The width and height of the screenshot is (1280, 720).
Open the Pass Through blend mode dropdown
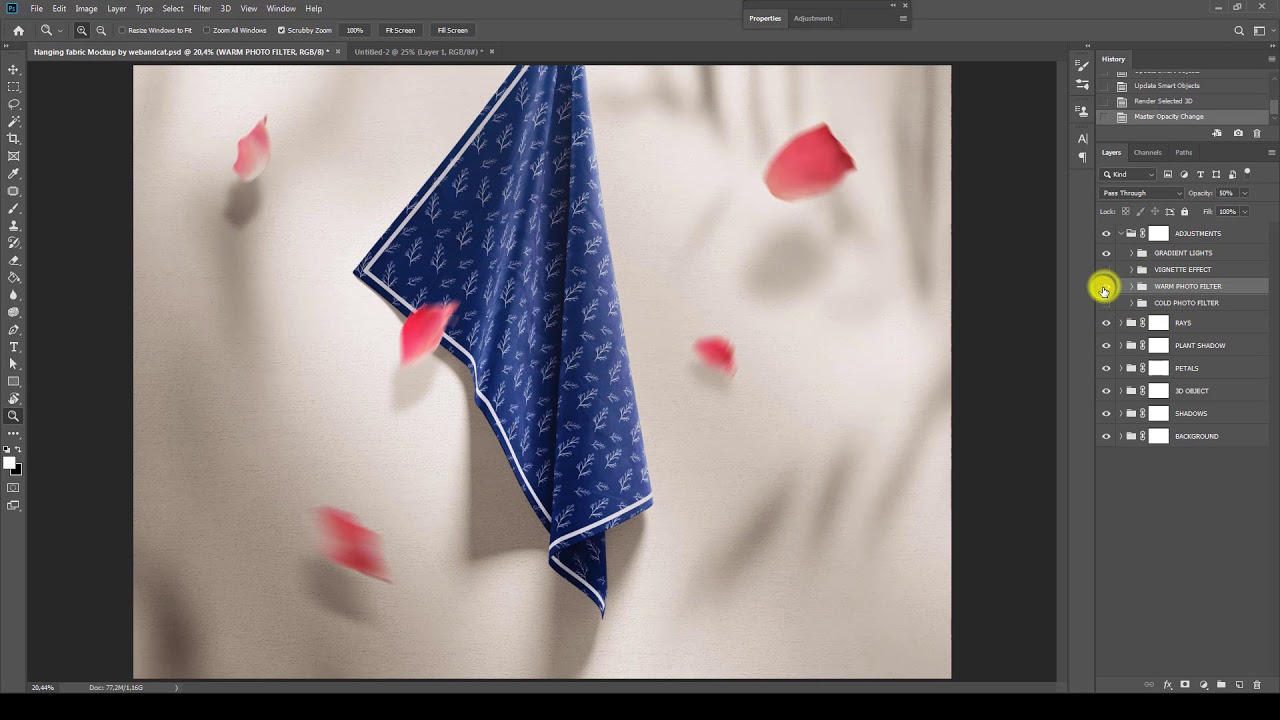1141,193
